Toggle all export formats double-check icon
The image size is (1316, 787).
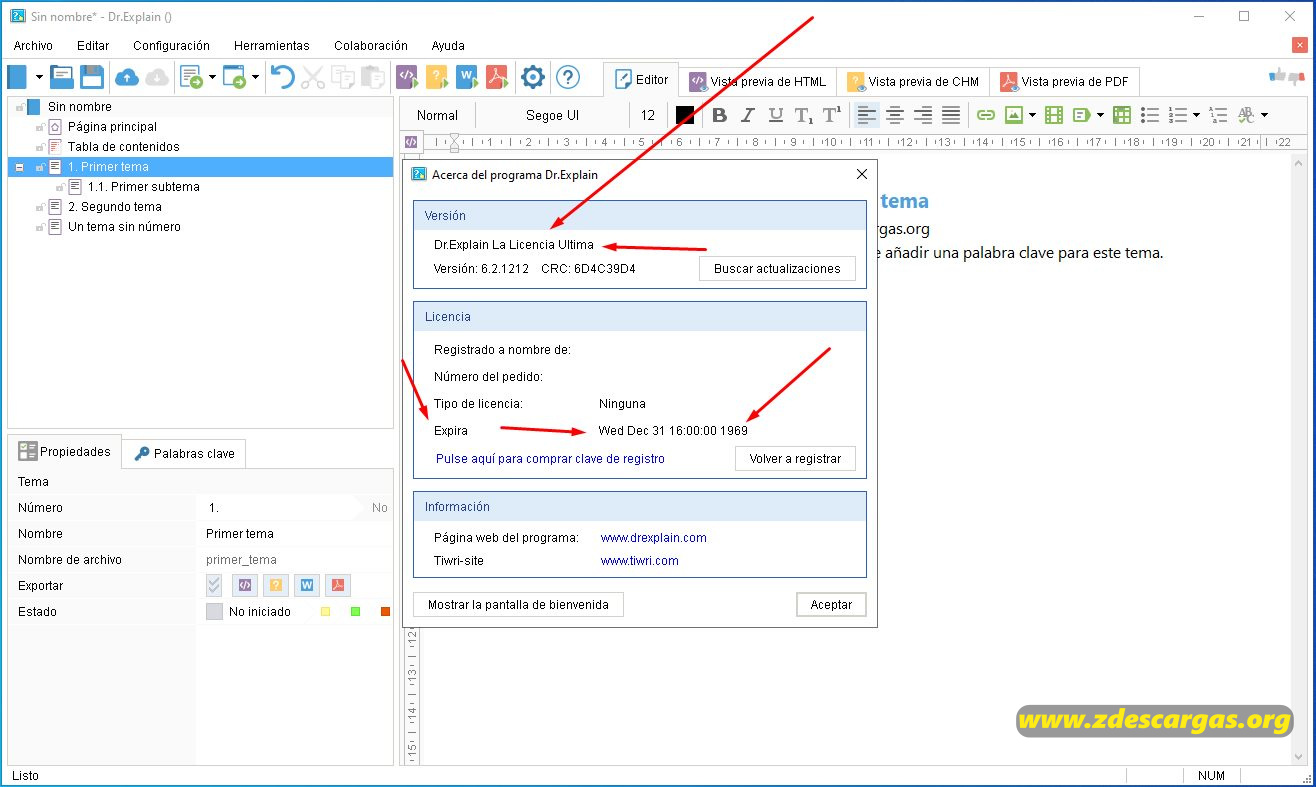(x=214, y=586)
